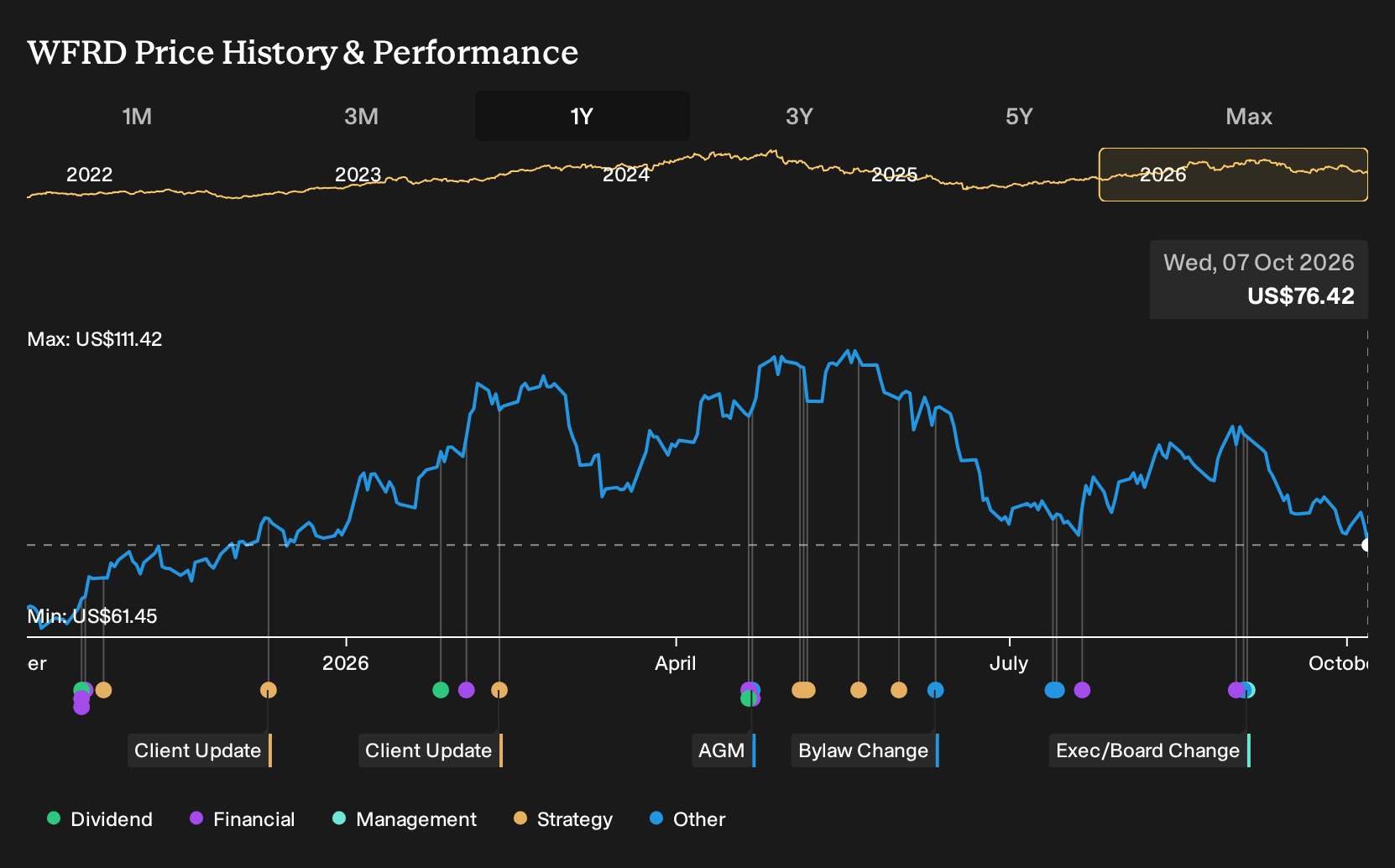Click the Client Update label near 2026

pos(431,750)
